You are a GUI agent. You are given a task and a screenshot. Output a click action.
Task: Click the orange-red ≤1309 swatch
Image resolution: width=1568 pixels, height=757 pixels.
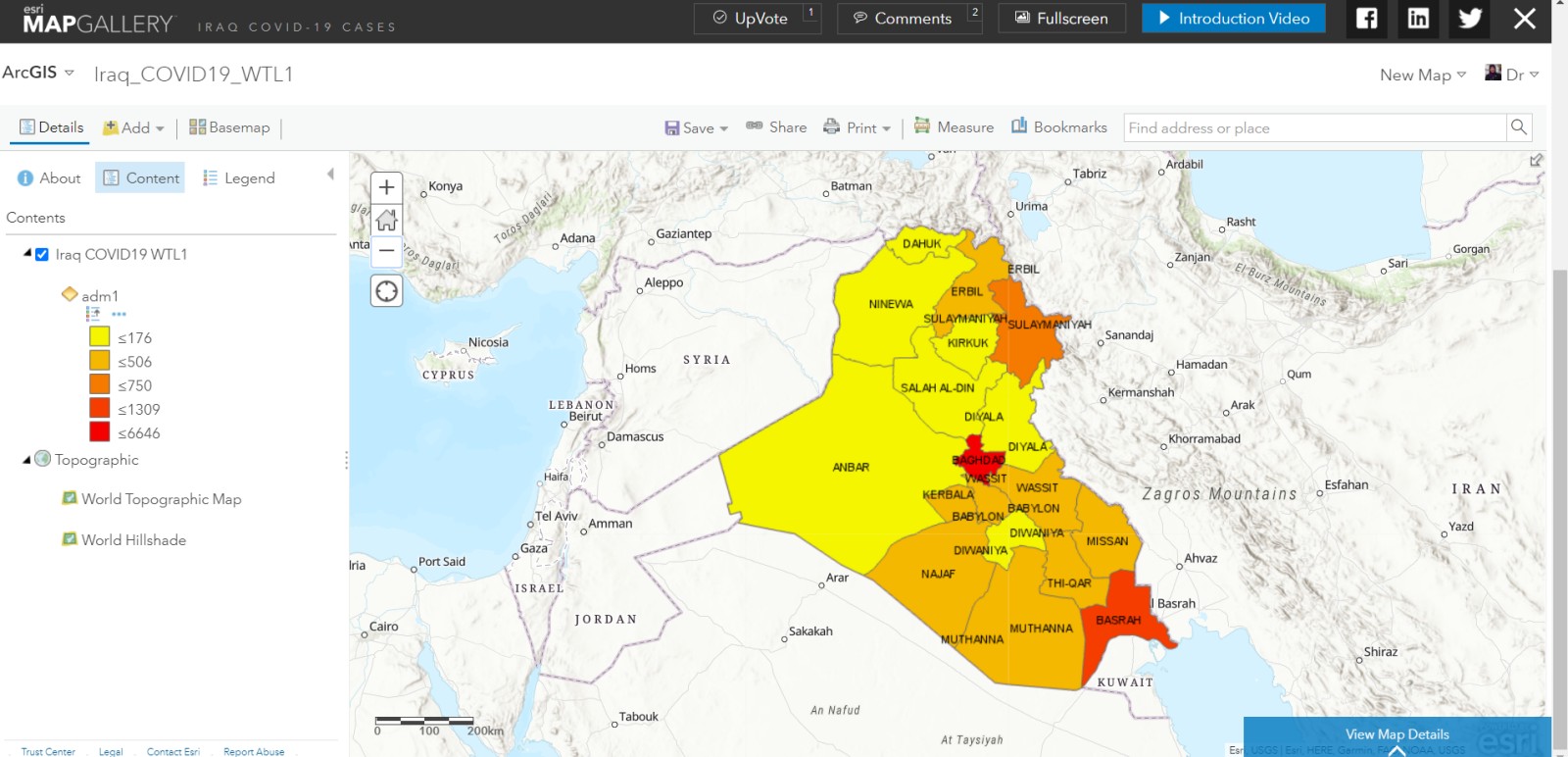pyautogui.click(x=100, y=408)
